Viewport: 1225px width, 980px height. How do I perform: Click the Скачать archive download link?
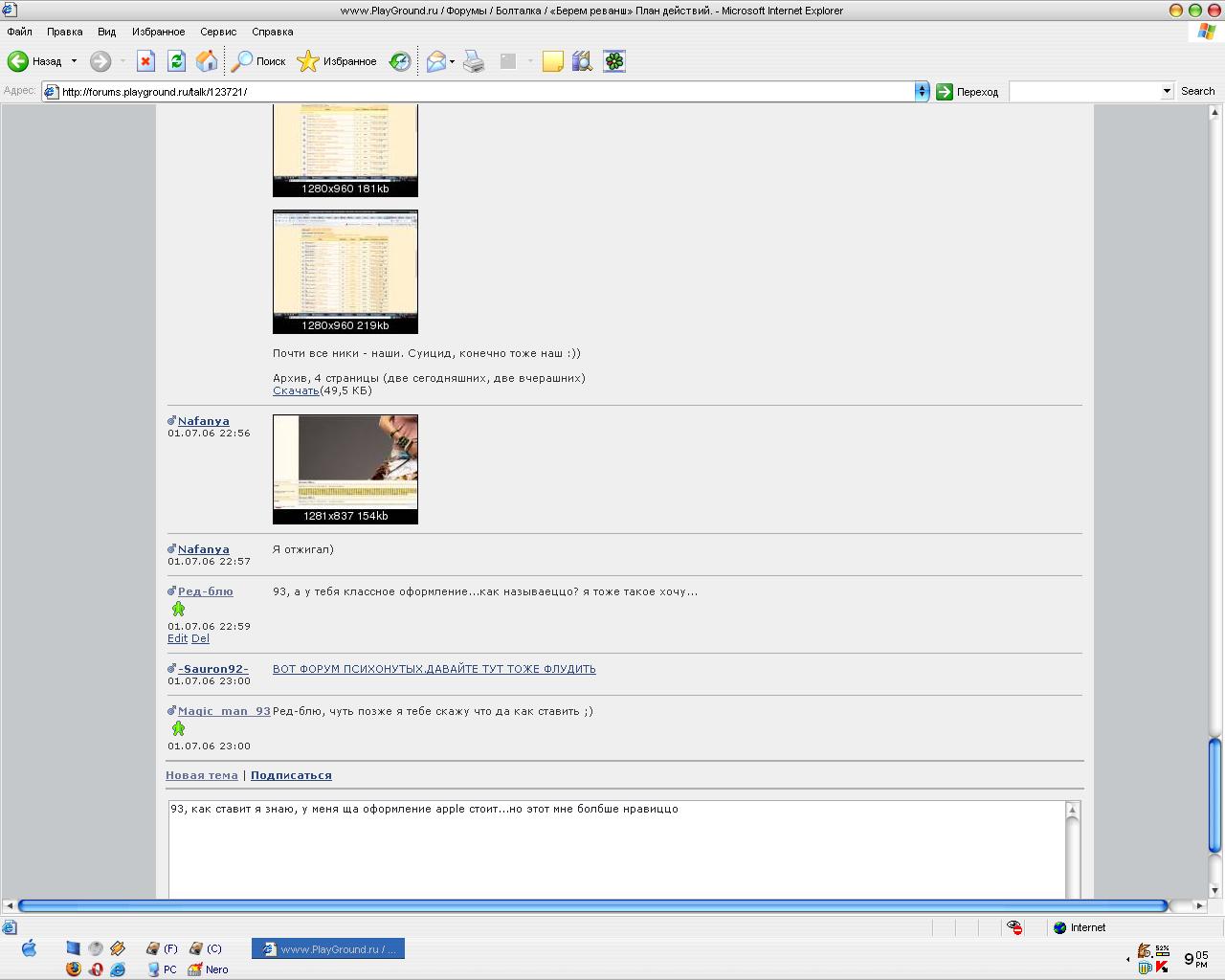pos(296,390)
